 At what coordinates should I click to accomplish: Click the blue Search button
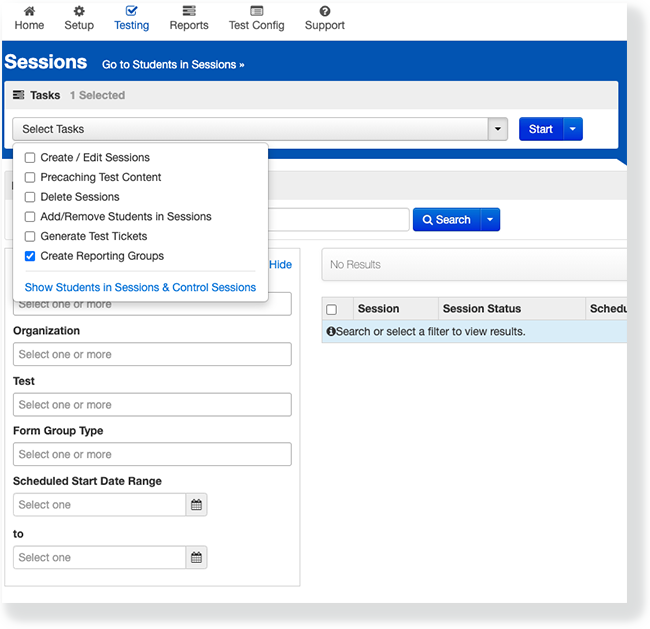(446, 220)
